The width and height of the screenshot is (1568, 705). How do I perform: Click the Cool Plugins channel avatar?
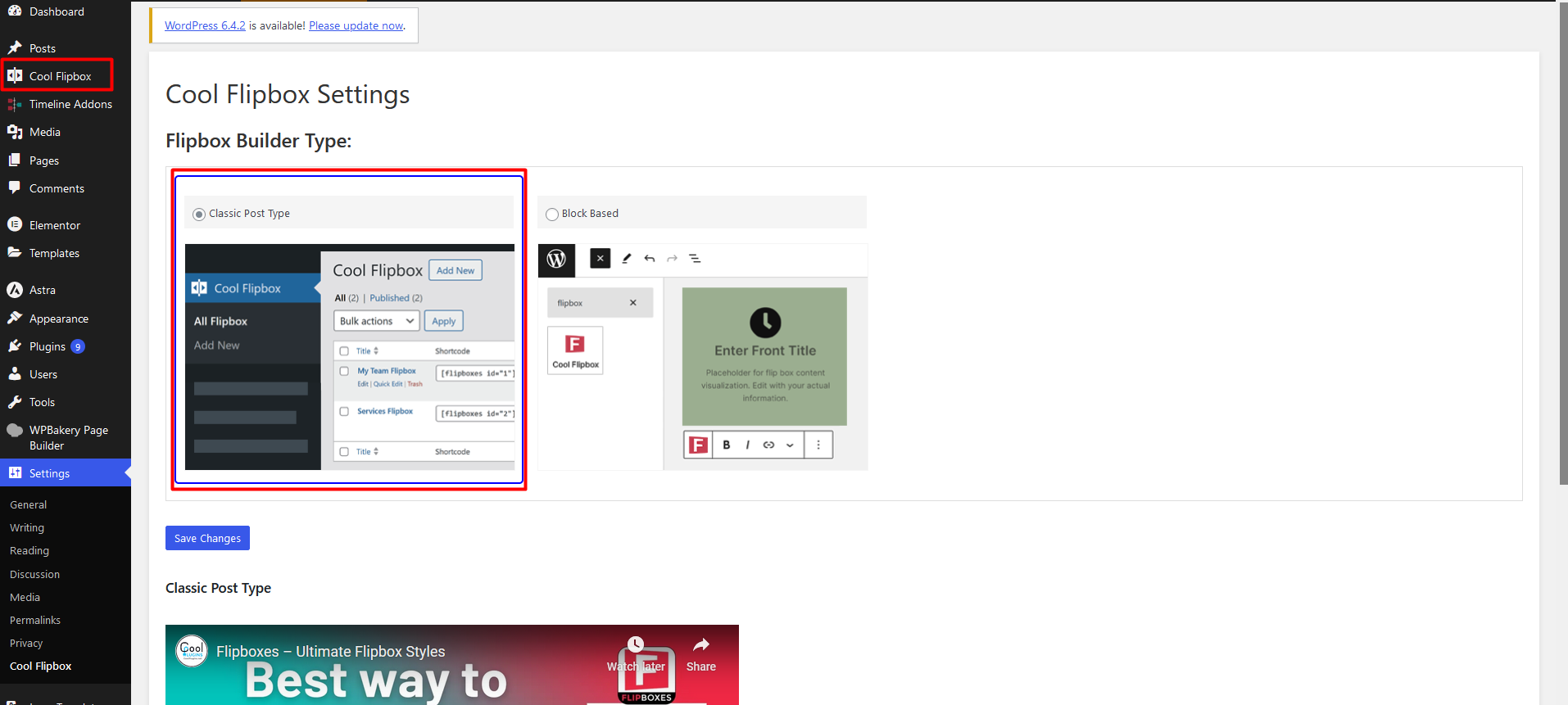click(x=193, y=651)
